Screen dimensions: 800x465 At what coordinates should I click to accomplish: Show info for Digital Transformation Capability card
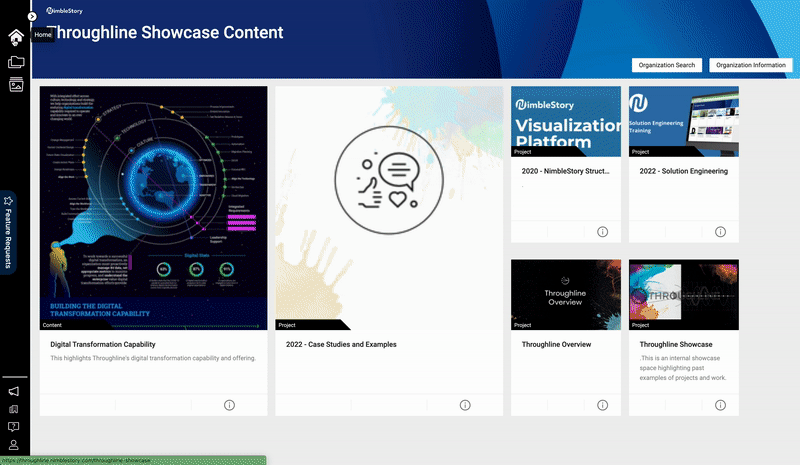click(x=229, y=405)
